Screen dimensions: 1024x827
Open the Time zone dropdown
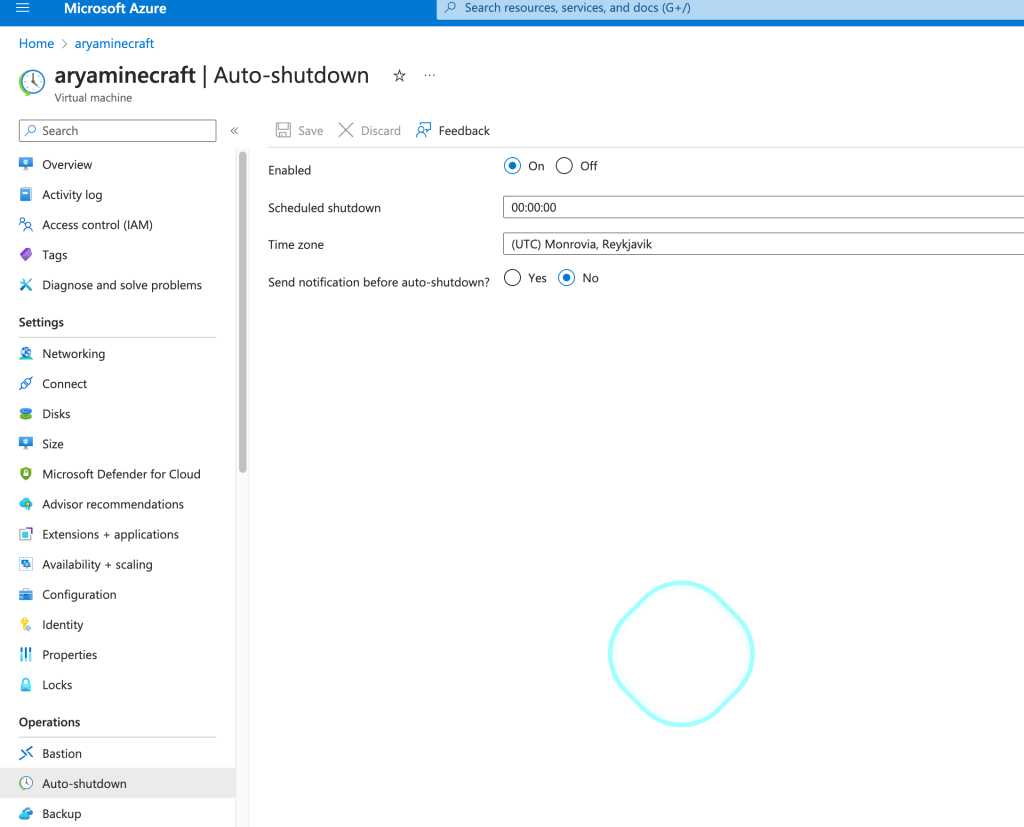[763, 244]
